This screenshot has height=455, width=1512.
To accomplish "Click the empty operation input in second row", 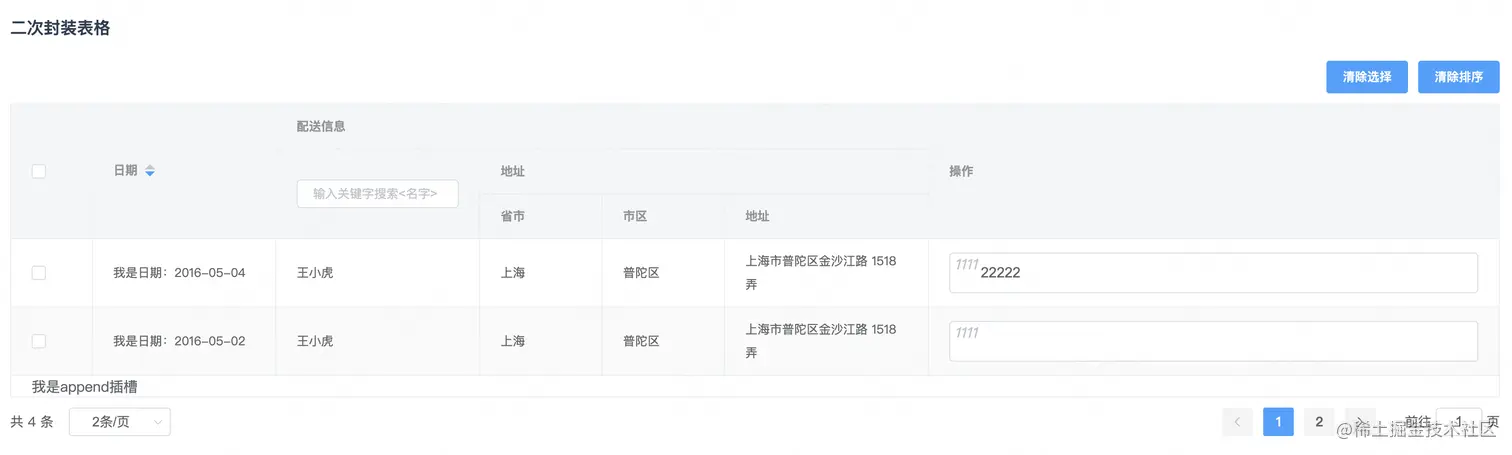I will click(x=1213, y=341).
